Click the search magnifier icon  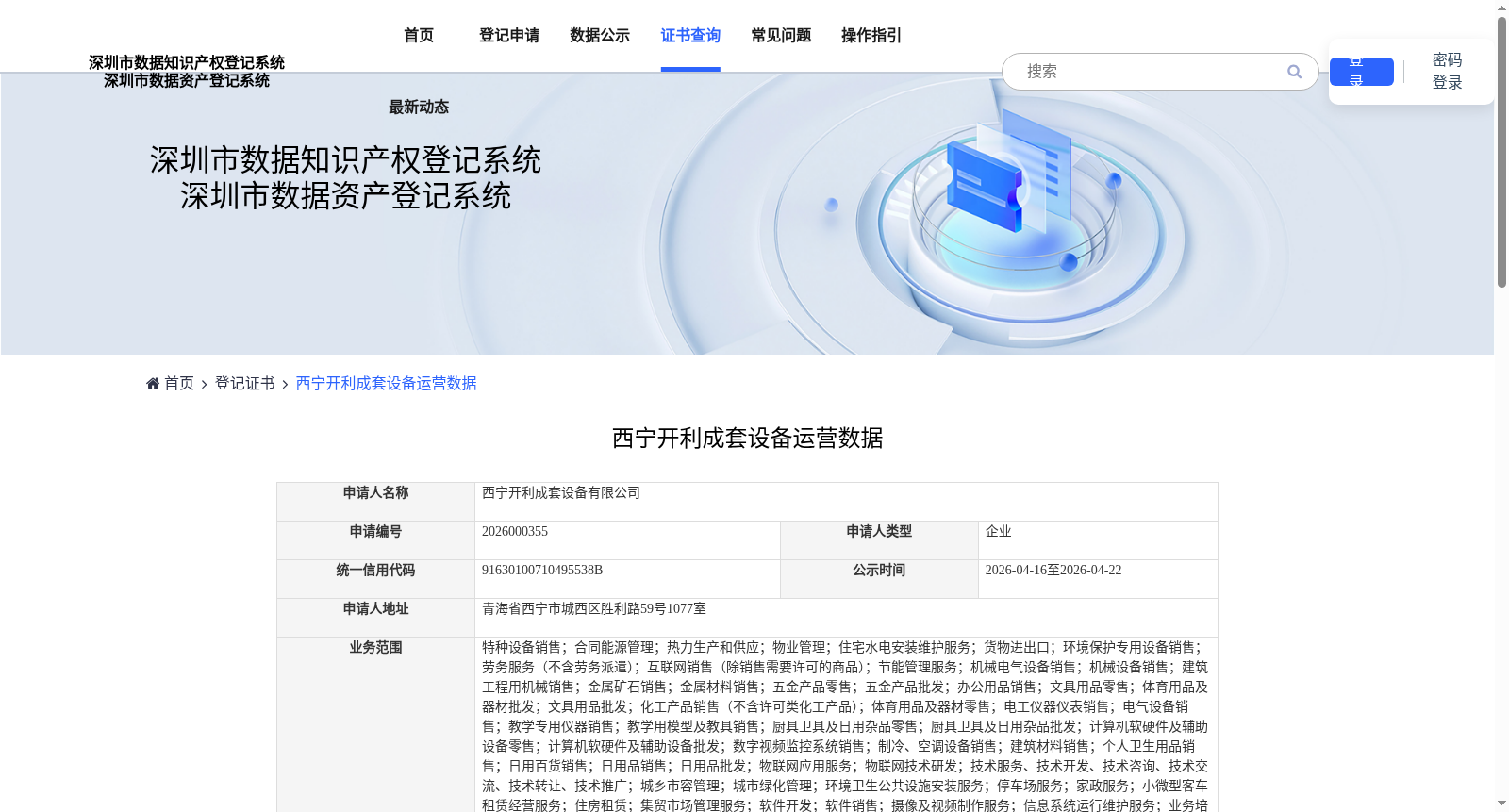pos(1294,72)
